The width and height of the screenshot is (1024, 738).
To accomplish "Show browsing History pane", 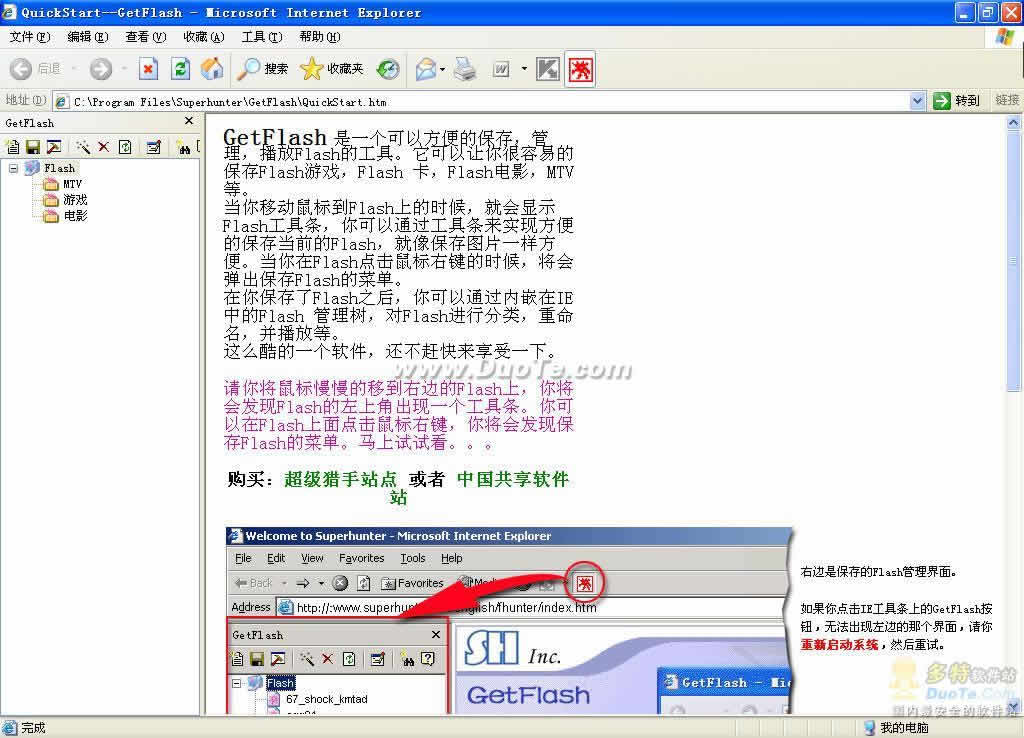I will pos(388,69).
